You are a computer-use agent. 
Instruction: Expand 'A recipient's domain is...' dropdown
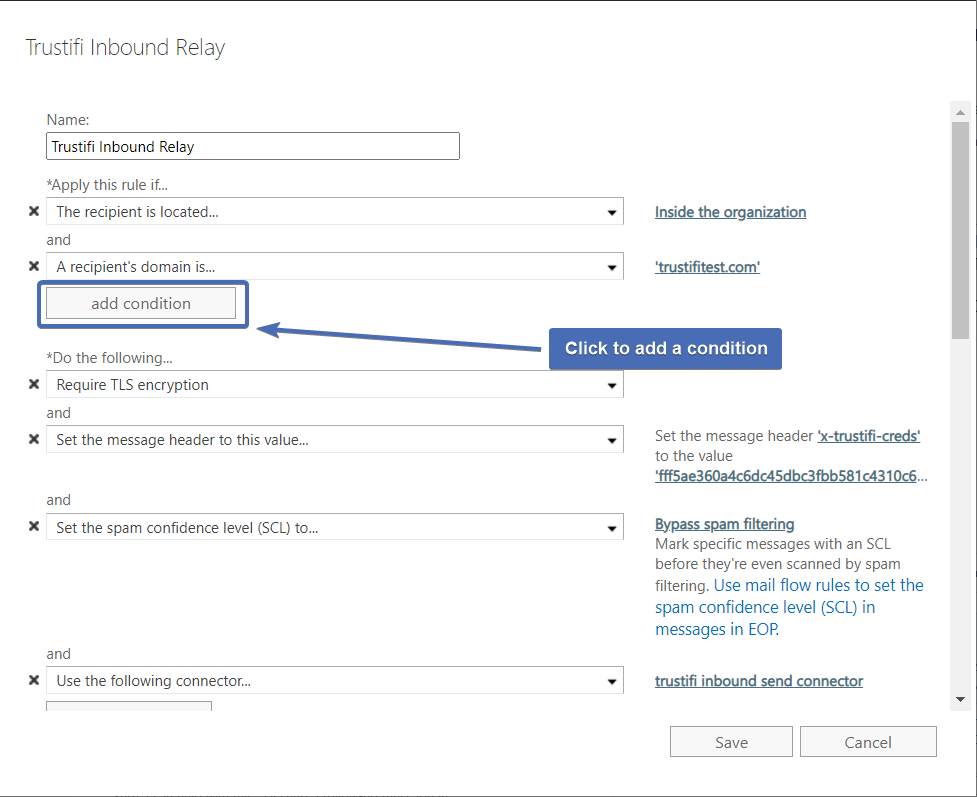[x=335, y=267]
